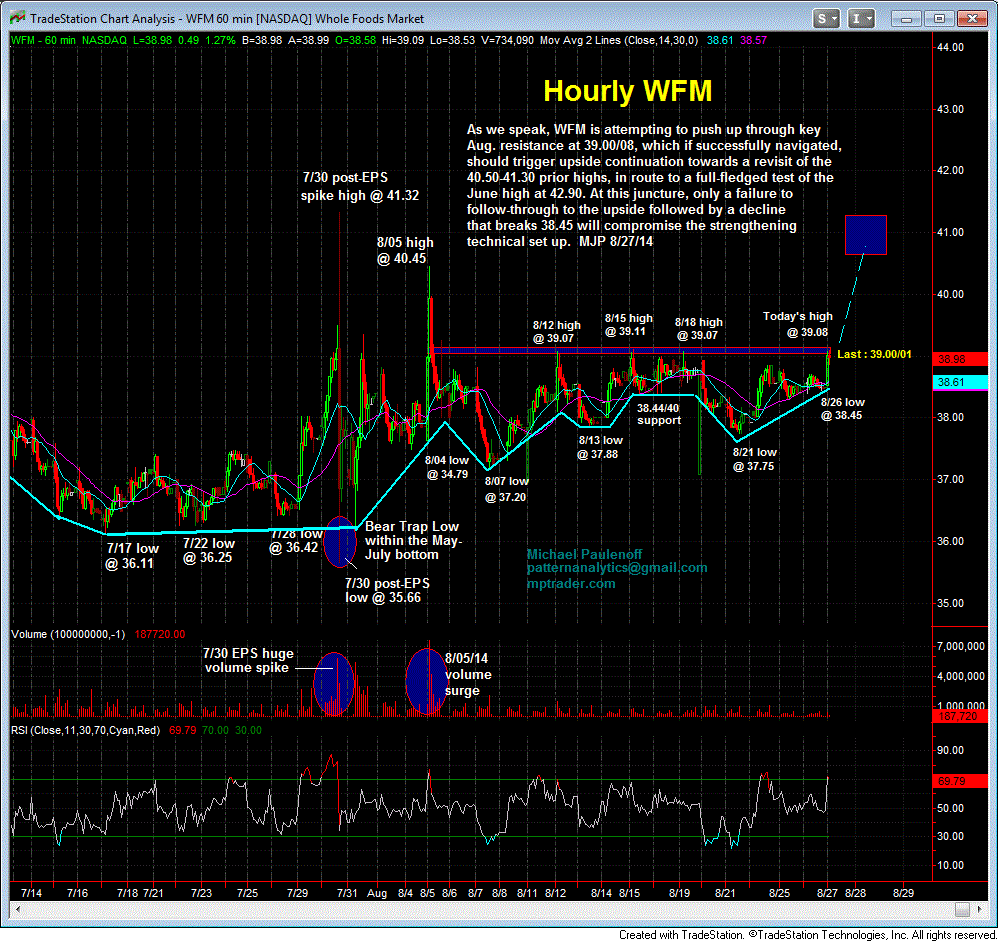
Task: Close the WFM Chart Analysis window
Action: 973,18
